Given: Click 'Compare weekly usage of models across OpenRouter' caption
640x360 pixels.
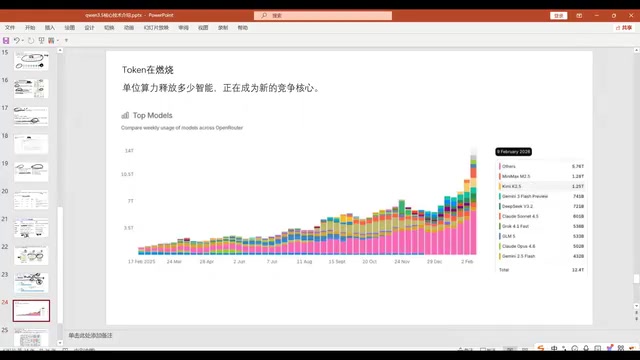Looking at the screenshot, I should pyautogui.click(x=182, y=128).
